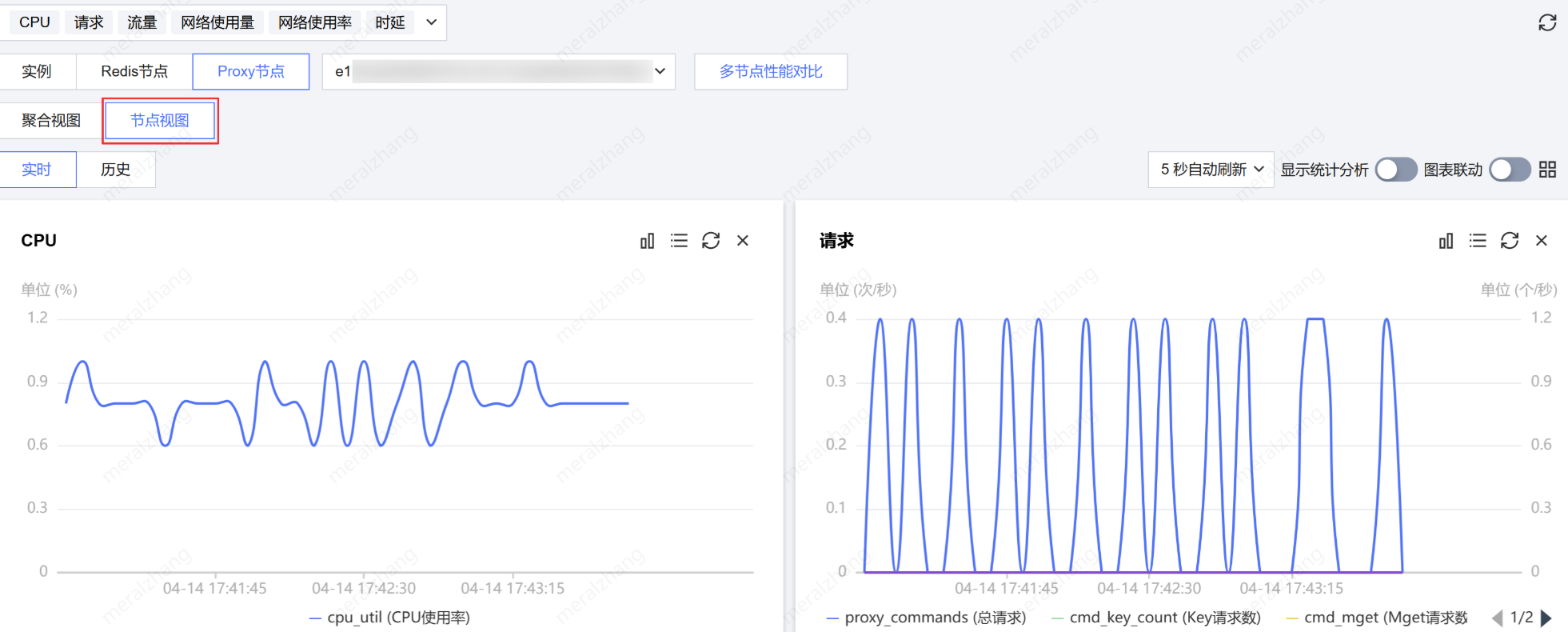
Task: Select 实时 time mode
Action: click(37, 170)
